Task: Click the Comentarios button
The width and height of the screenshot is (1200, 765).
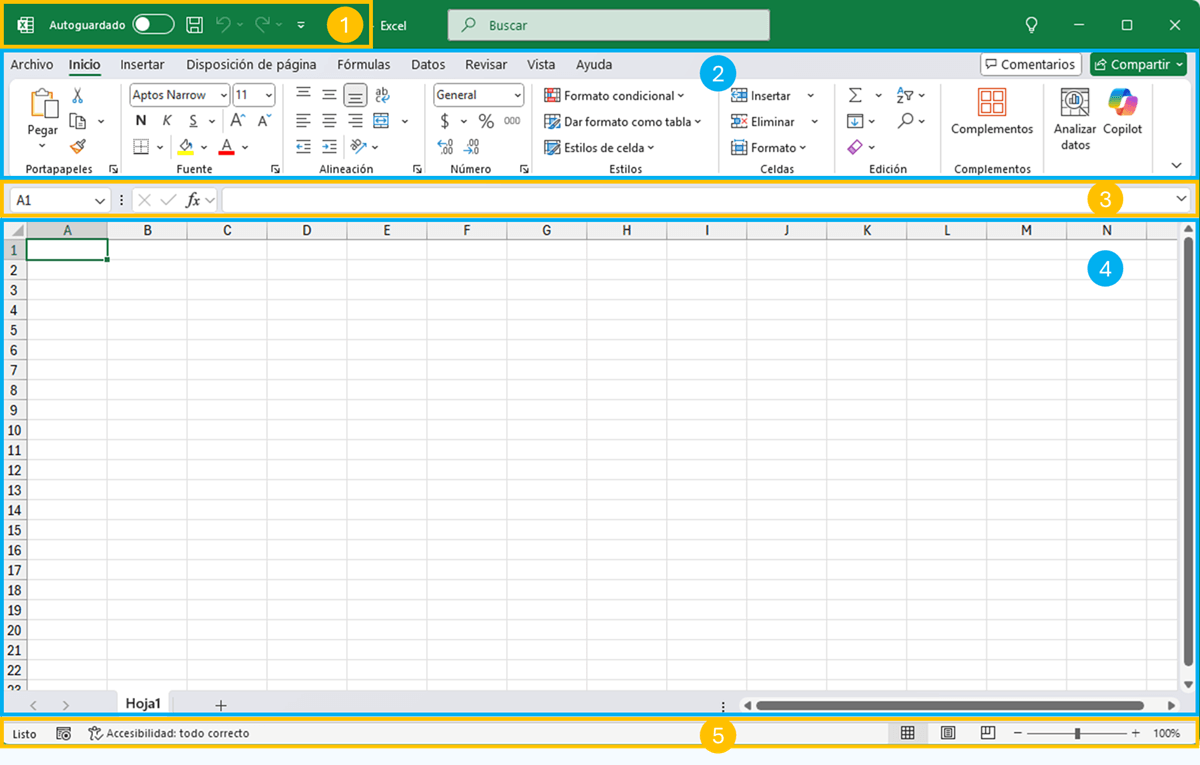Action: click(1030, 65)
